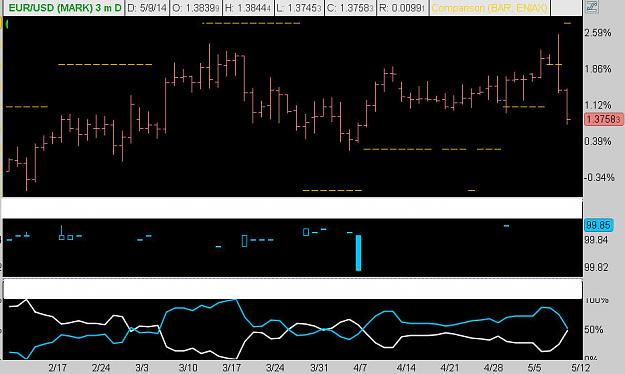
Task: Click the 2.59% price axis label
Action: click(598, 33)
